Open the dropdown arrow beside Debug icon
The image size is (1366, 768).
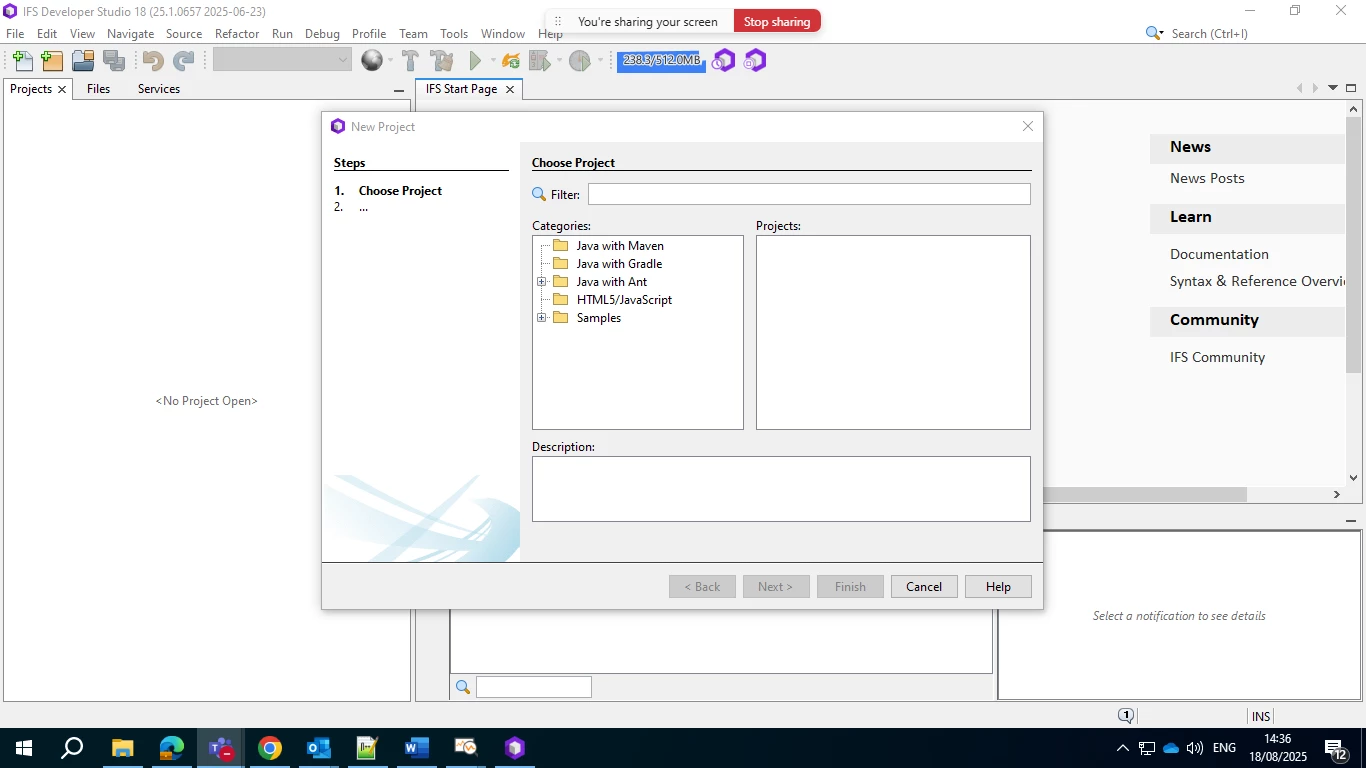[559, 61]
